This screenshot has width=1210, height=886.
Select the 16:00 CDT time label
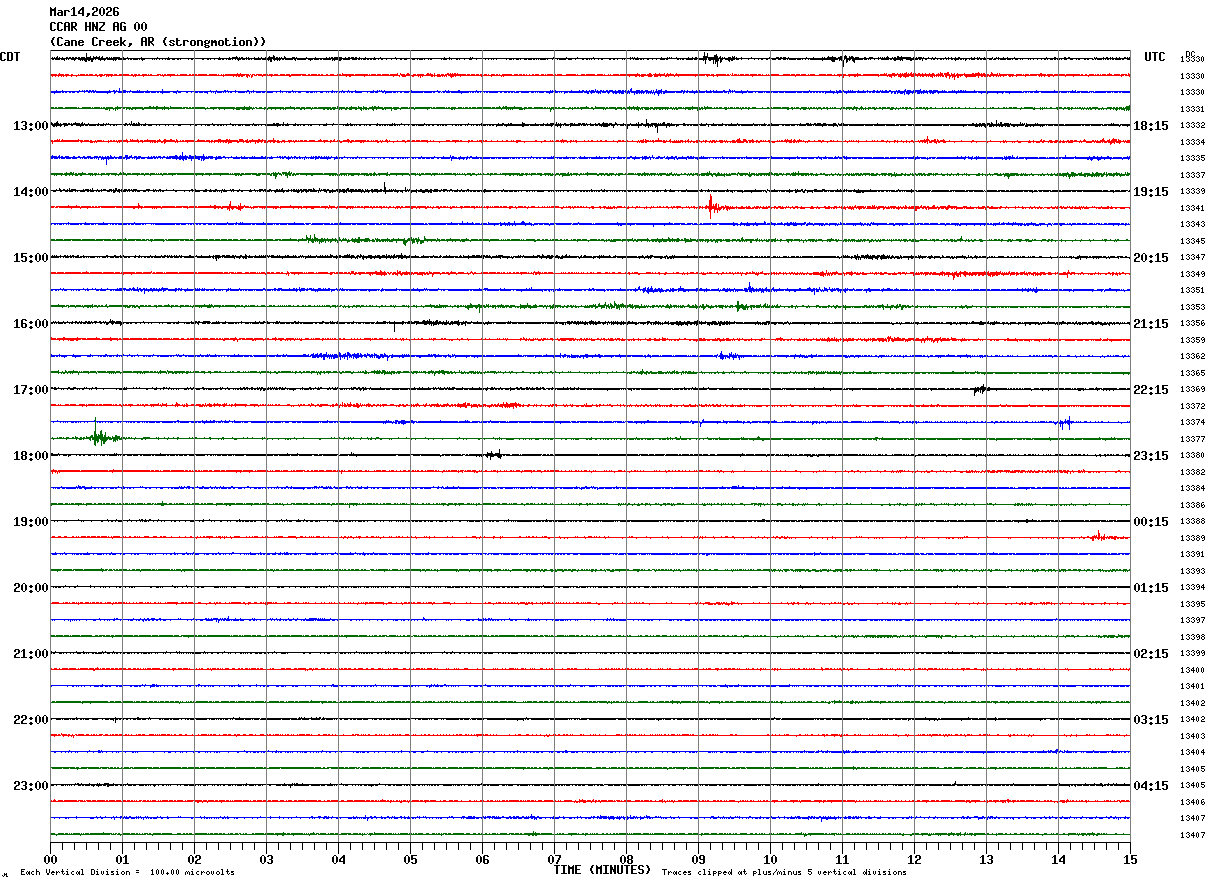[x=31, y=324]
